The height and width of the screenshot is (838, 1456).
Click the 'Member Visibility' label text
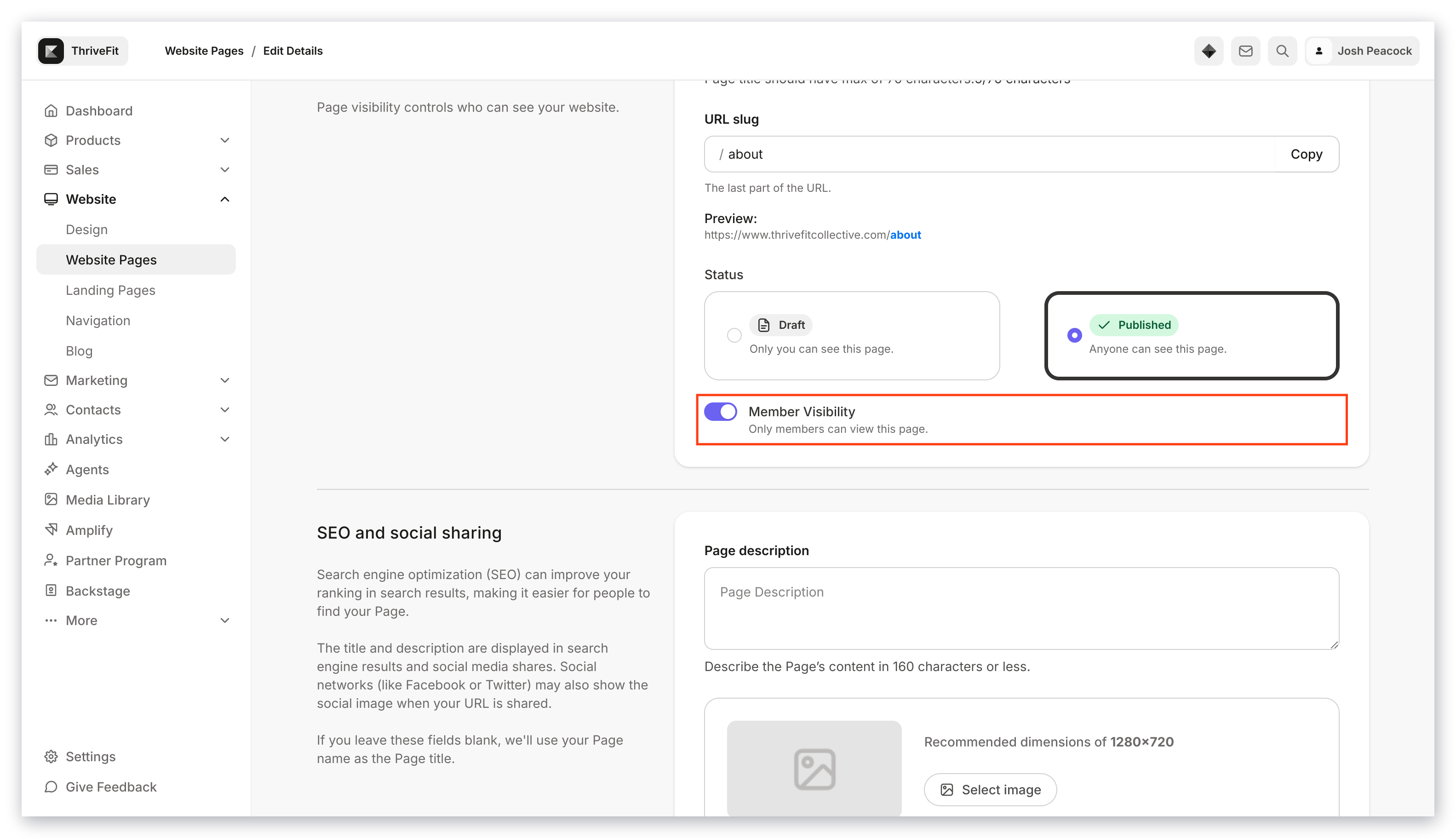802,412
